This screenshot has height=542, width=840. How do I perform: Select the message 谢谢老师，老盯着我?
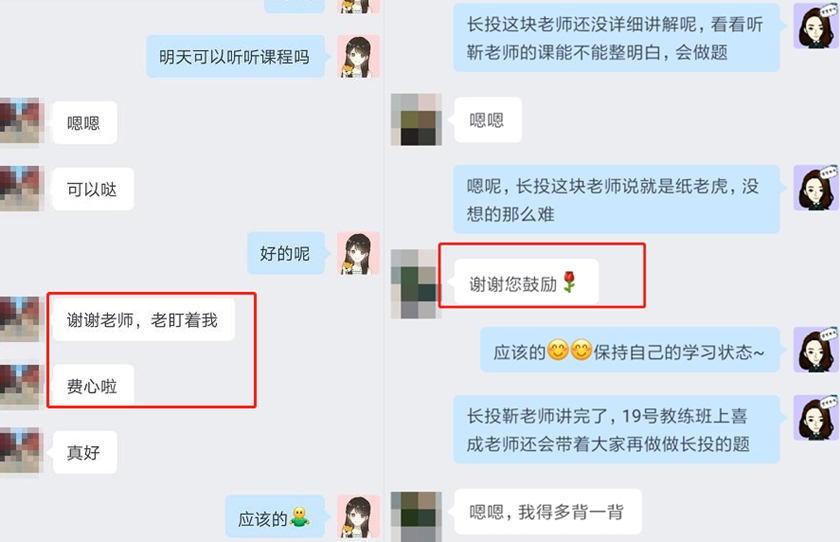144,320
